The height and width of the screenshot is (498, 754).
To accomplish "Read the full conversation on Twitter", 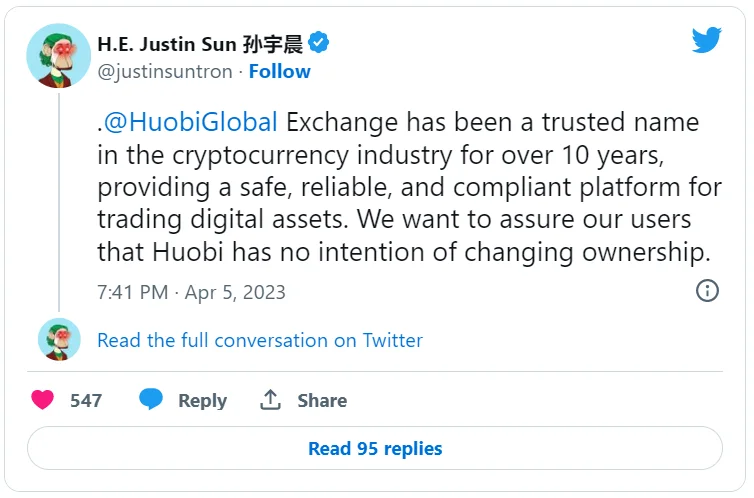I will point(260,340).
